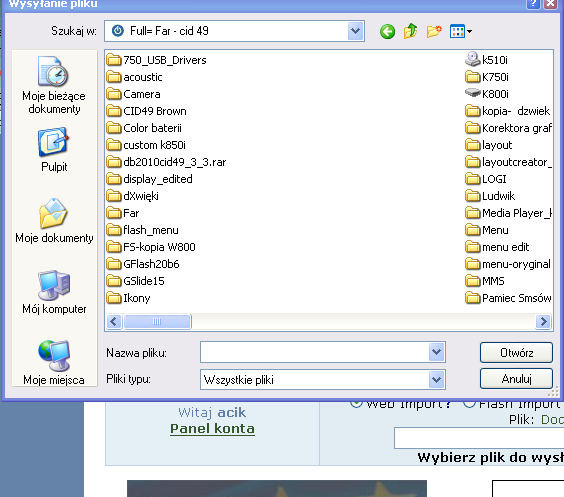Go to Pulpit in places bar
This screenshot has width=564, height=497.
54,150
